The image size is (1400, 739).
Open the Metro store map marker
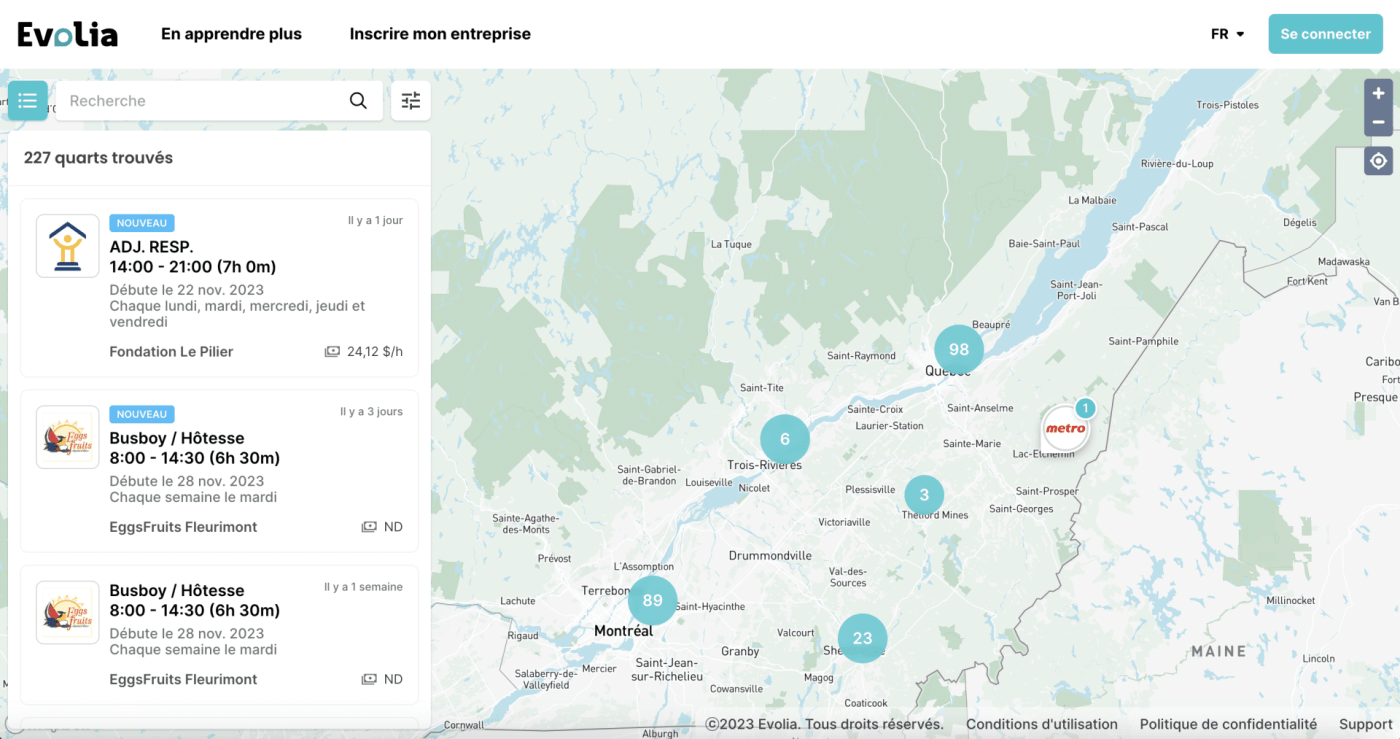click(x=1065, y=429)
